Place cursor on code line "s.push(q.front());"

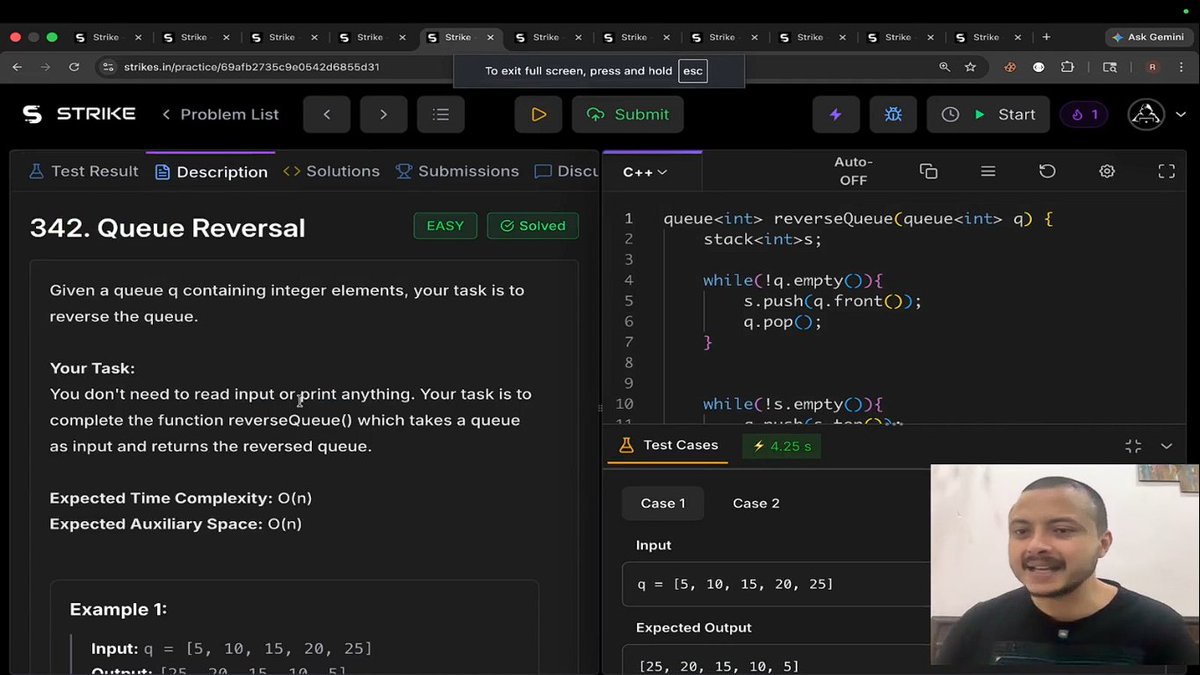pyautogui.click(x=832, y=301)
